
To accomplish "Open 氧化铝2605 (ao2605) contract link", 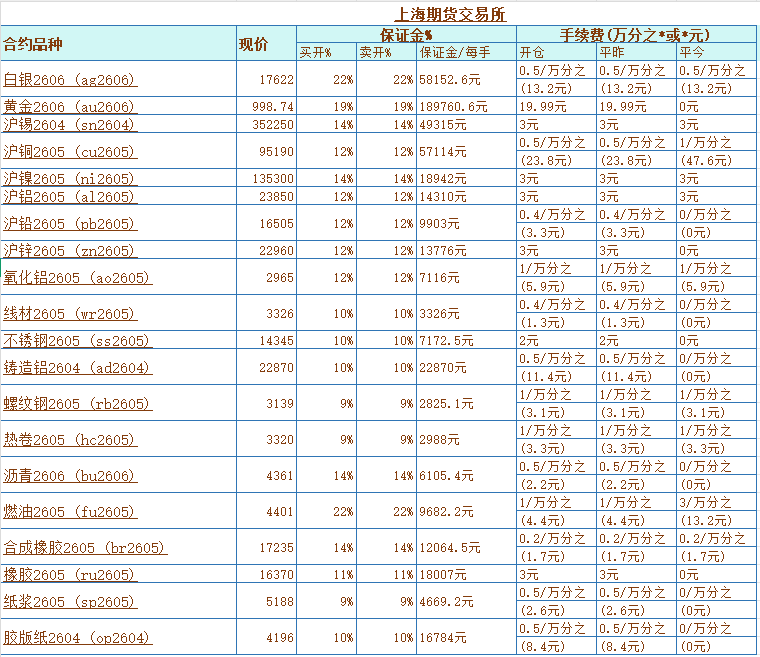I will pyautogui.click(x=78, y=277).
